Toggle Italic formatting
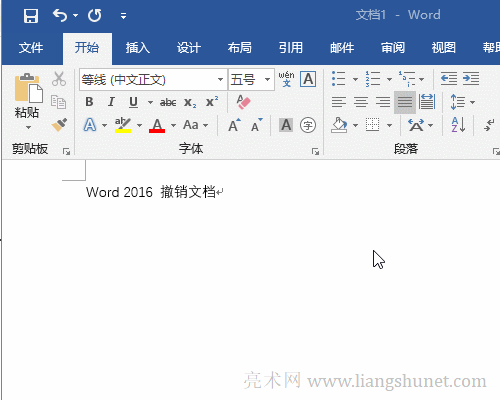The height and width of the screenshot is (400, 500). [111, 102]
